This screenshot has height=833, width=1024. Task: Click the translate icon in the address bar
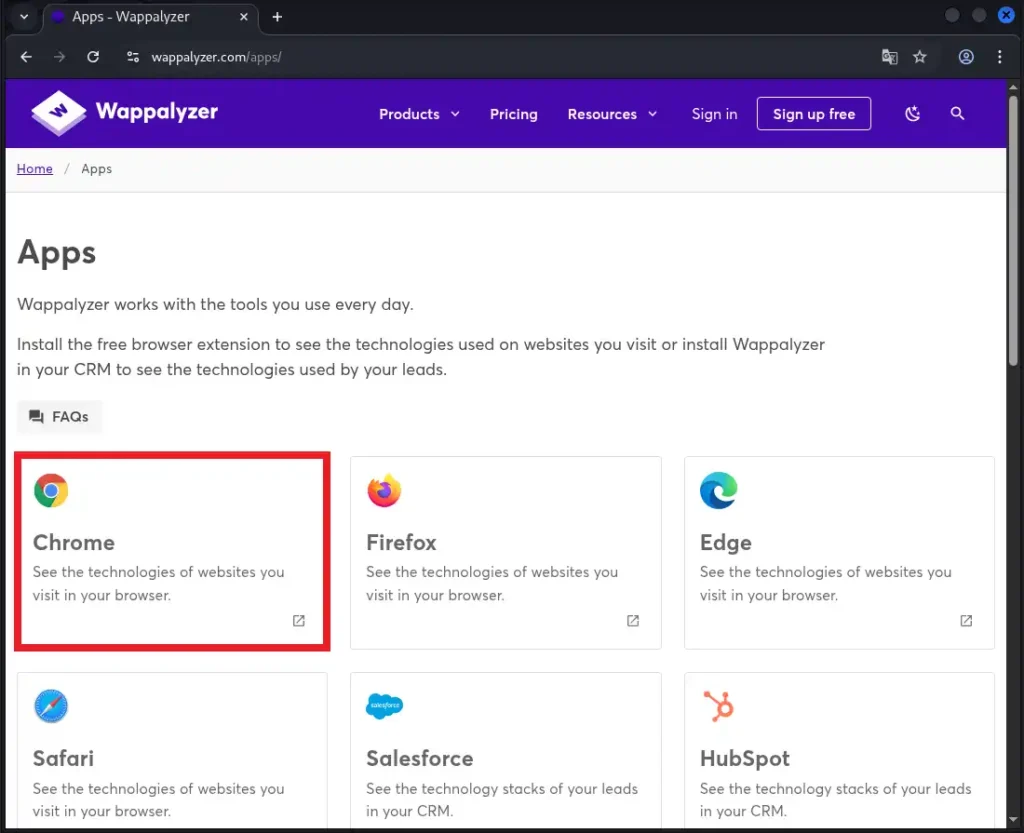tap(889, 57)
